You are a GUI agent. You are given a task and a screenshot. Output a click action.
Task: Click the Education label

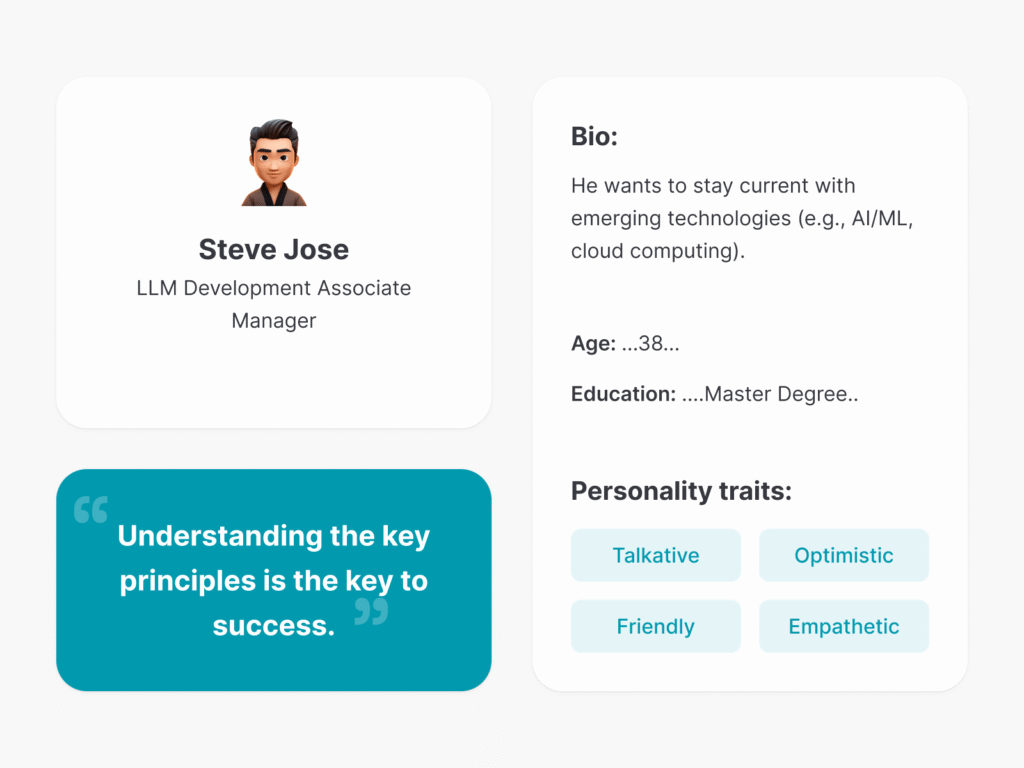(623, 394)
